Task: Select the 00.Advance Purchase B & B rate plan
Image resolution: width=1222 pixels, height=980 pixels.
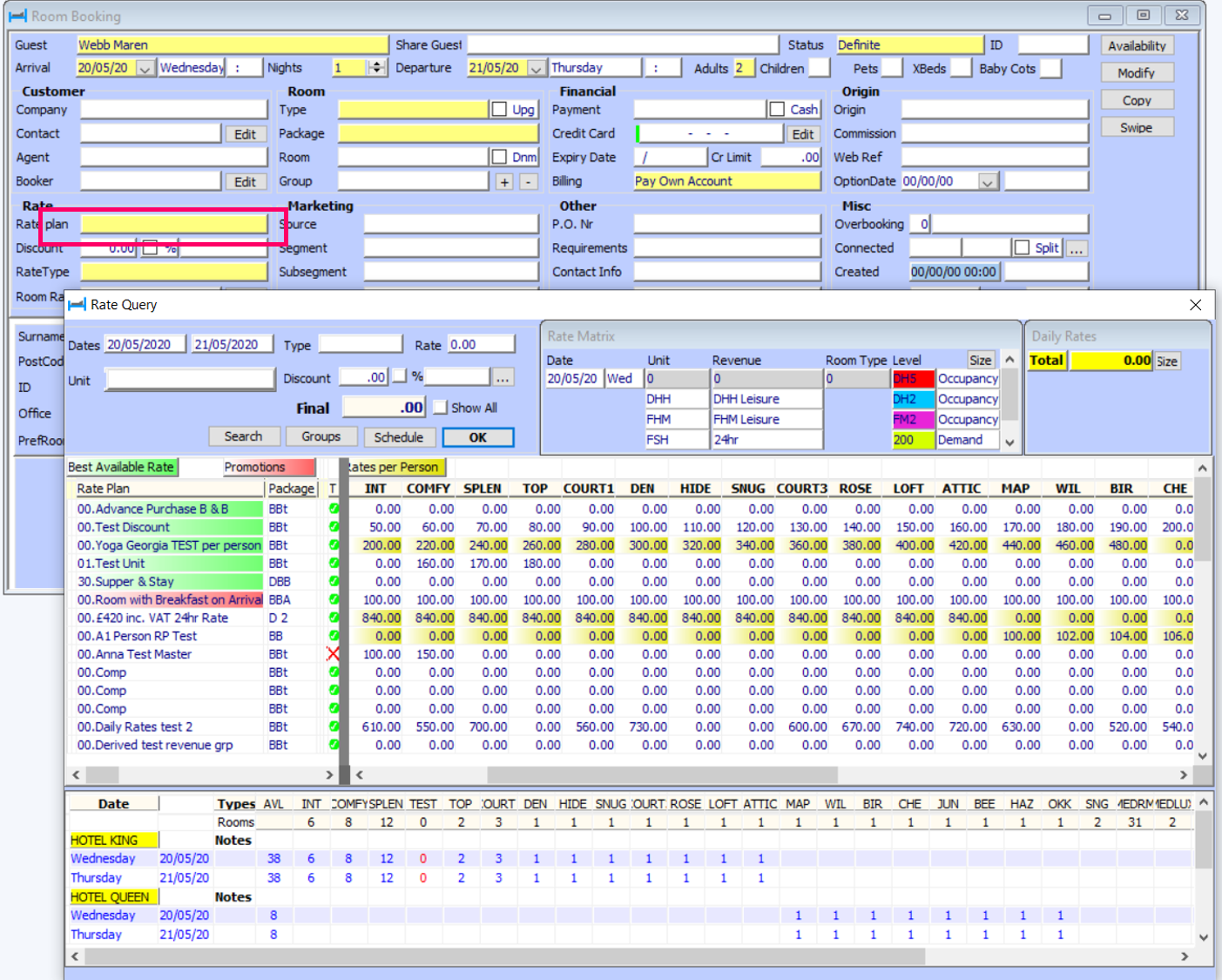Action: pos(168,509)
